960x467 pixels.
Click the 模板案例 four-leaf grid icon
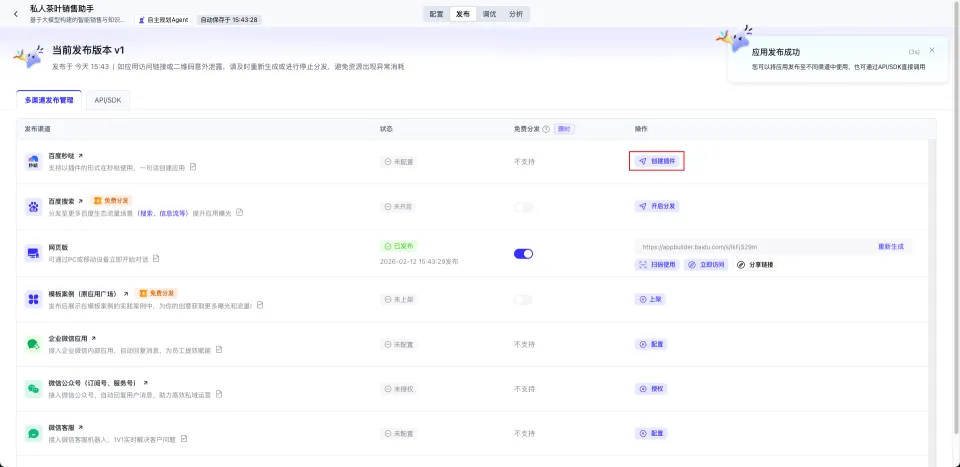point(33,299)
